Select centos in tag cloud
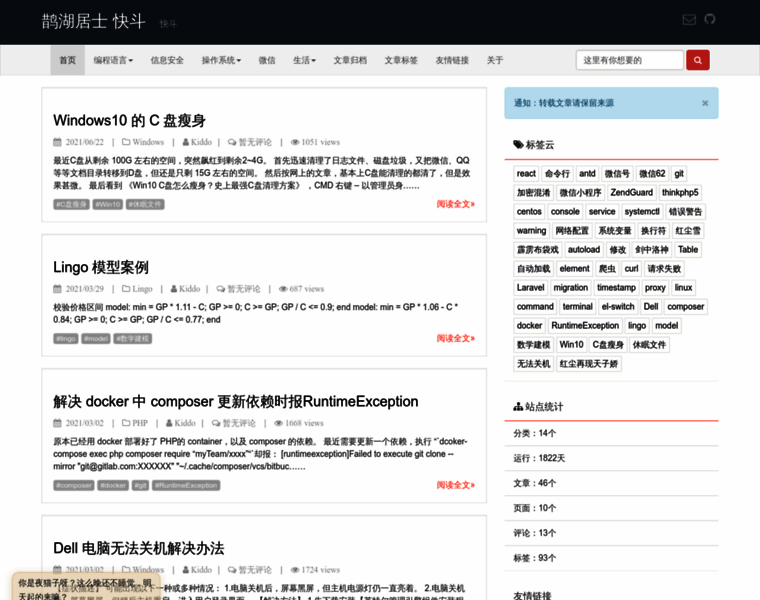The height and width of the screenshot is (600, 760). 529,211
